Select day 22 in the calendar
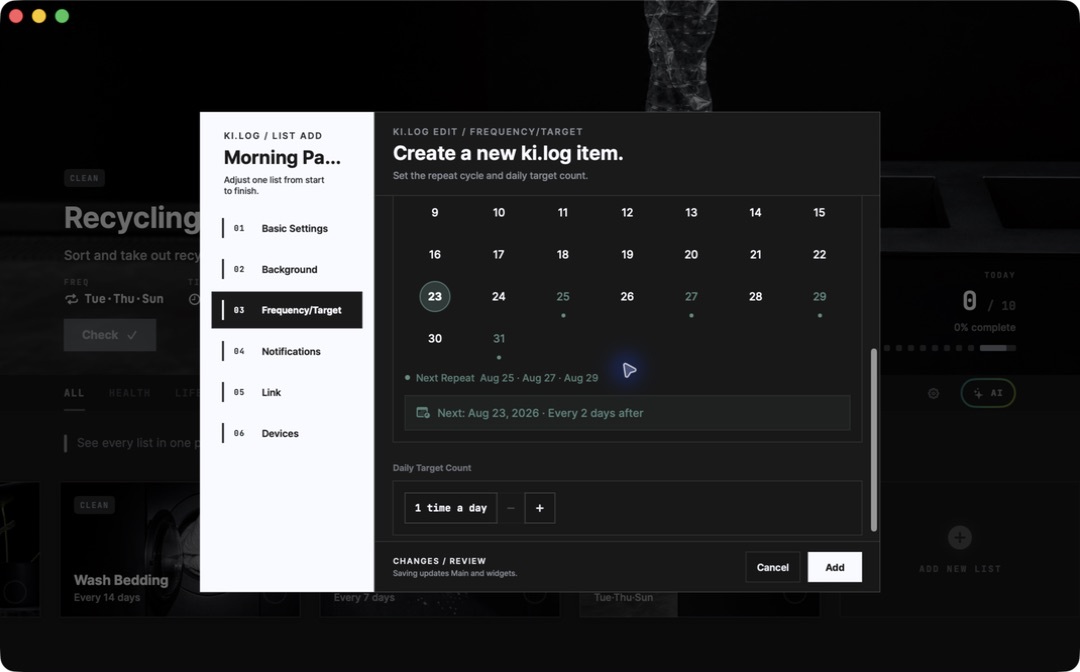Screen dimensions: 1080x672 coord(819,255)
